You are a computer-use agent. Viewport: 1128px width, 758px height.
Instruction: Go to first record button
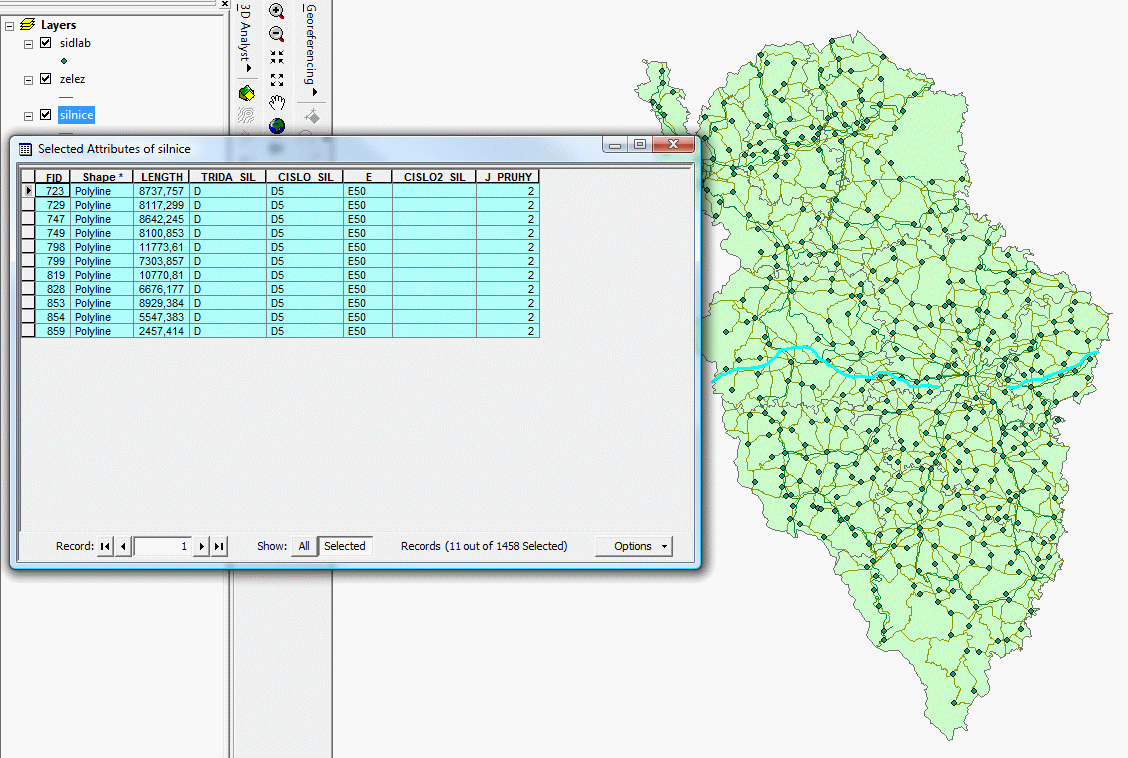(x=105, y=547)
